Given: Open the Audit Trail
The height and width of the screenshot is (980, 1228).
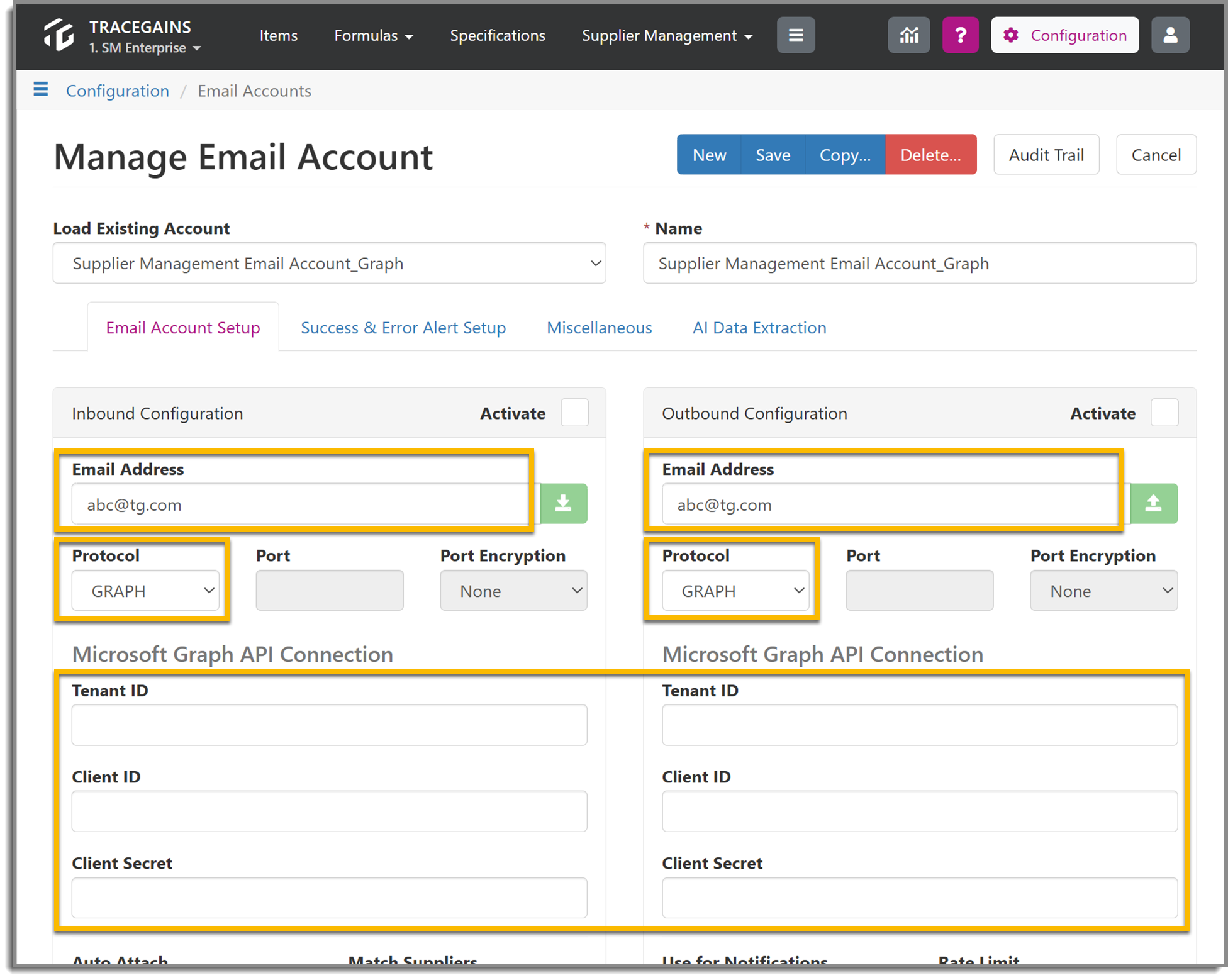Looking at the screenshot, I should coord(1046,155).
